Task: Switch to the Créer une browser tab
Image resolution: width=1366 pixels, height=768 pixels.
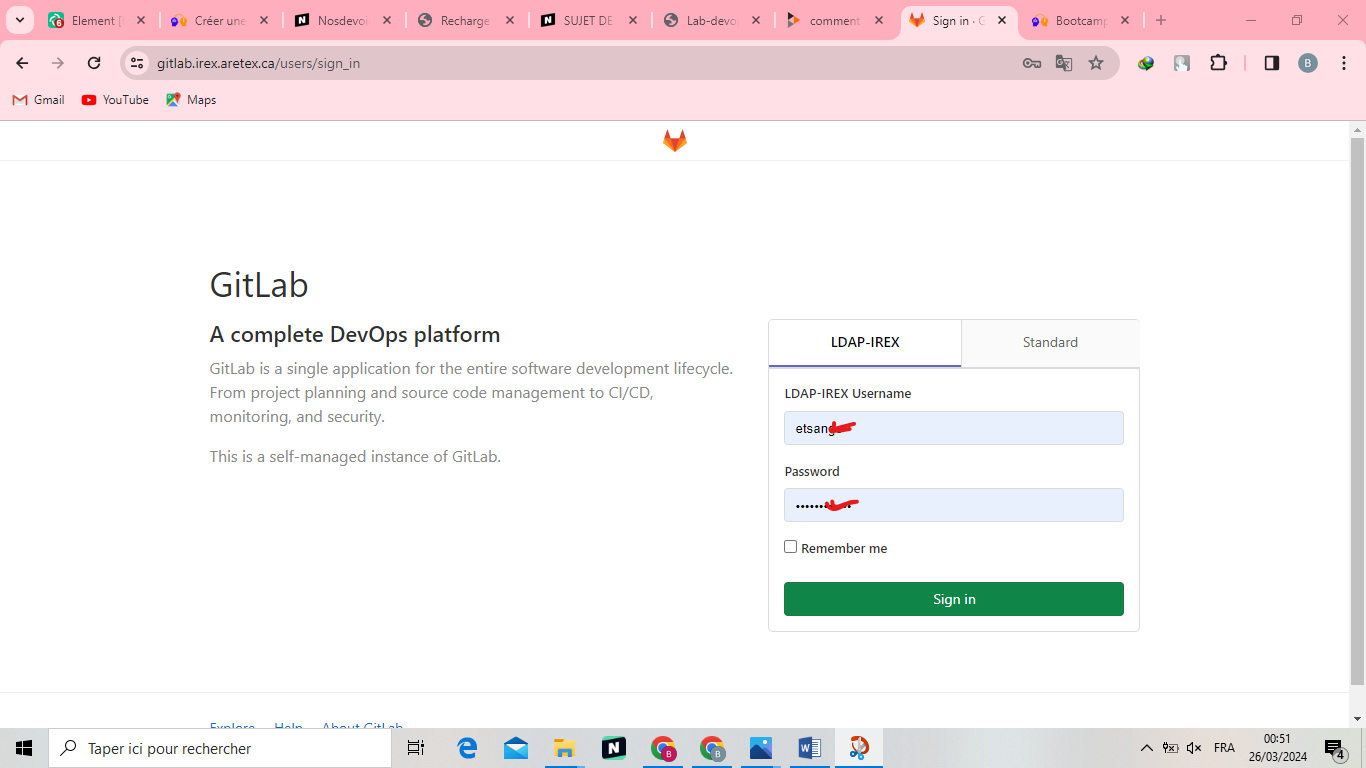Action: (219, 20)
